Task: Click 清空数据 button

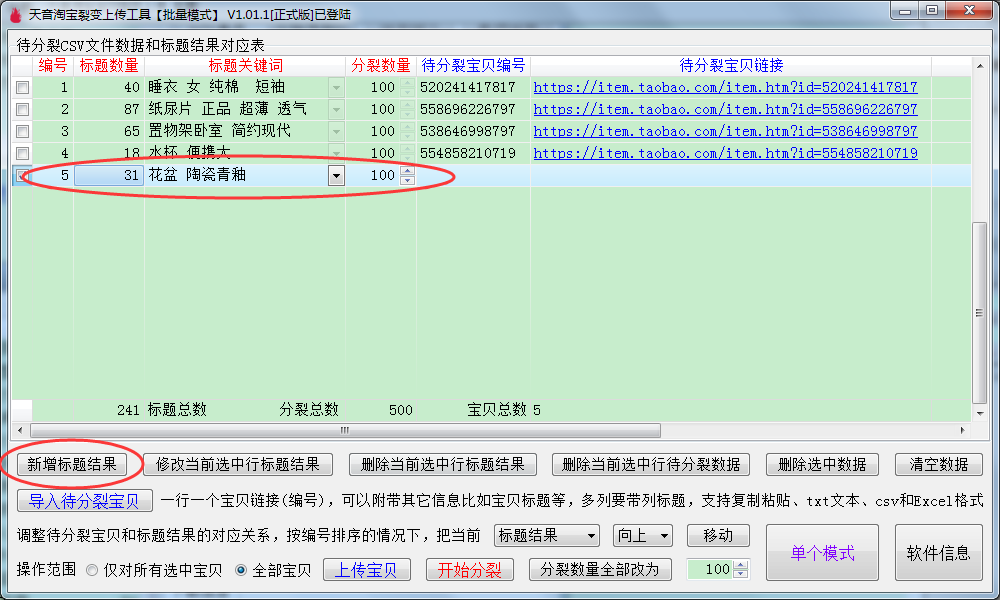Action: tap(938, 465)
